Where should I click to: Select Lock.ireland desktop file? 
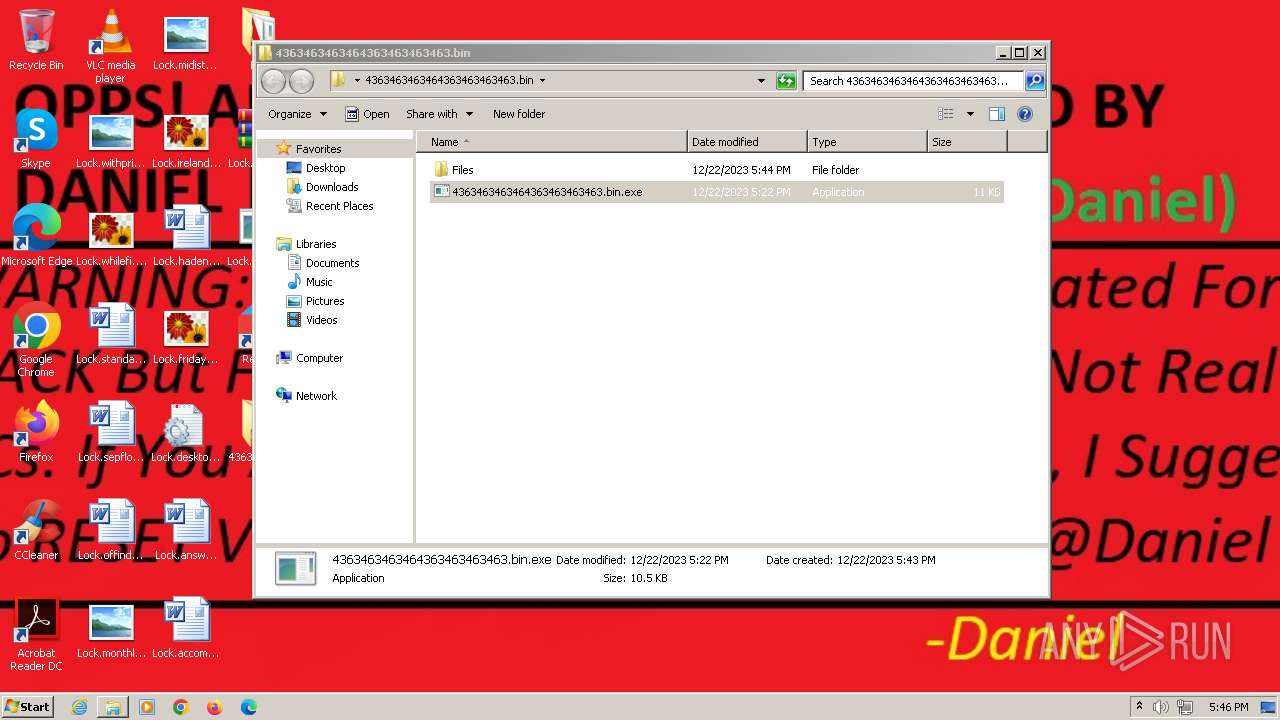tap(186, 140)
